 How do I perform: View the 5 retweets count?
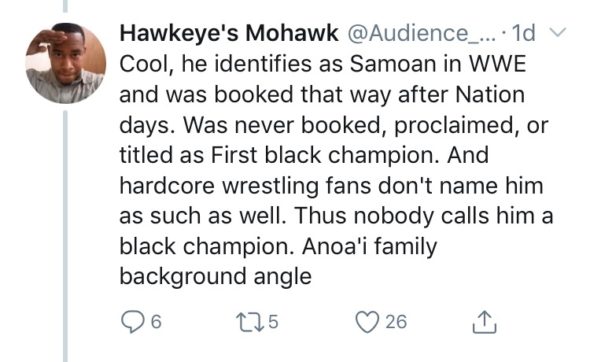coord(273,322)
